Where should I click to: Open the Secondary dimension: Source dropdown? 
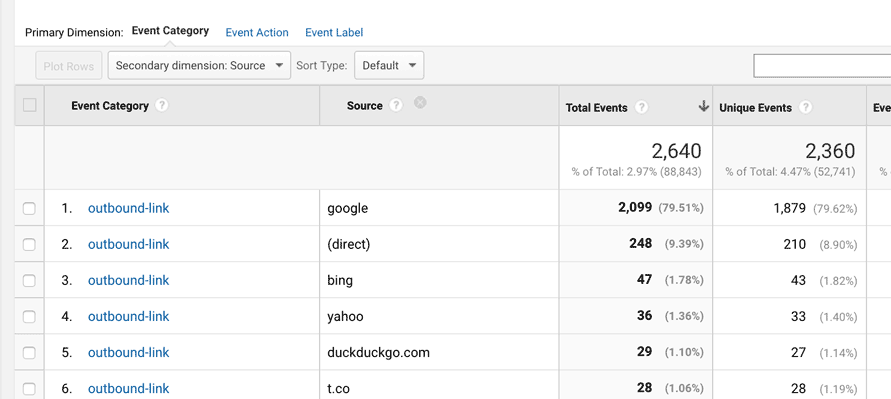199,65
